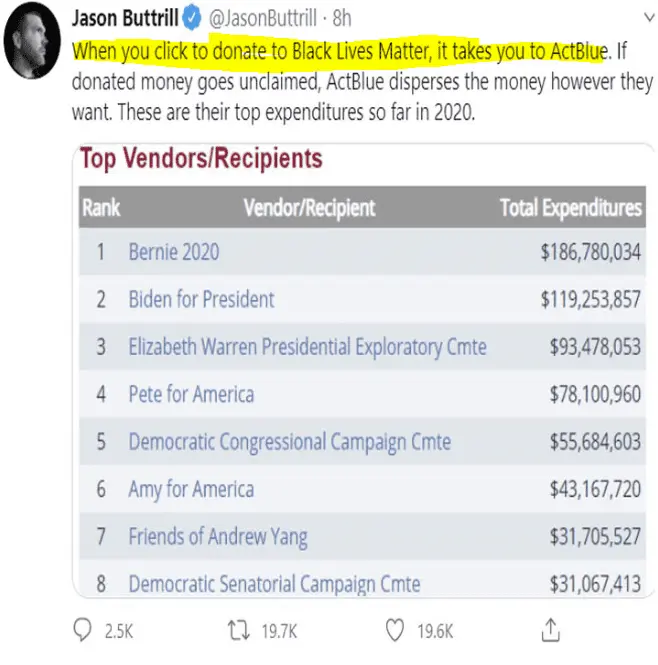The image size is (658, 665).
Task: Open the share upload icon
Action: click(x=549, y=630)
